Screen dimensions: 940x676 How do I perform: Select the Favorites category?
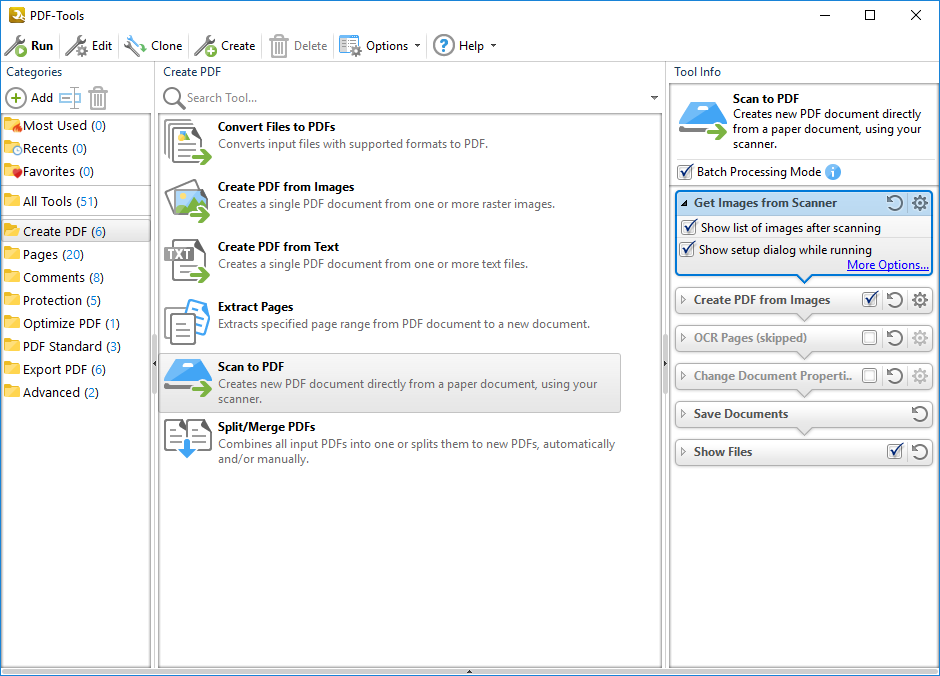[76, 171]
